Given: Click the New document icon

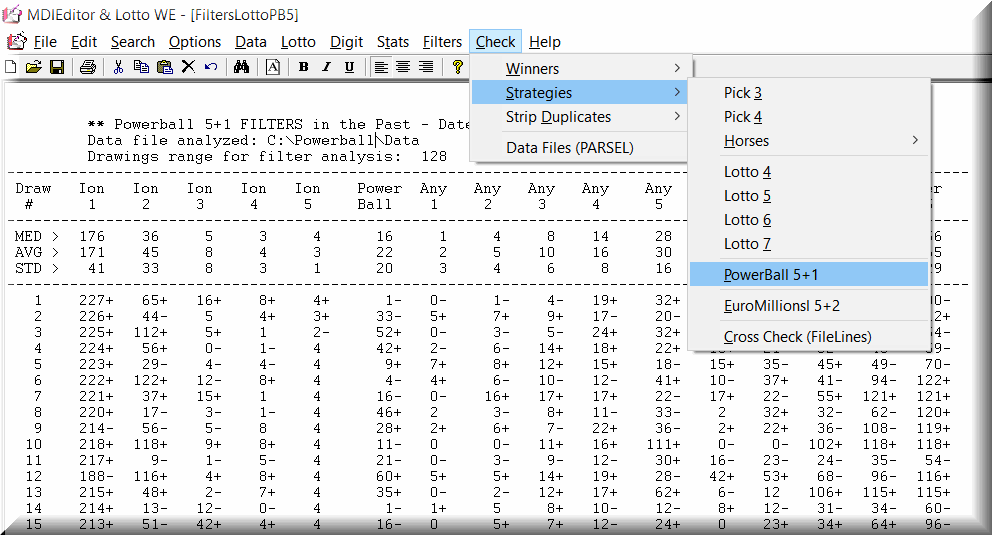Looking at the screenshot, I should [x=11, y=66].
